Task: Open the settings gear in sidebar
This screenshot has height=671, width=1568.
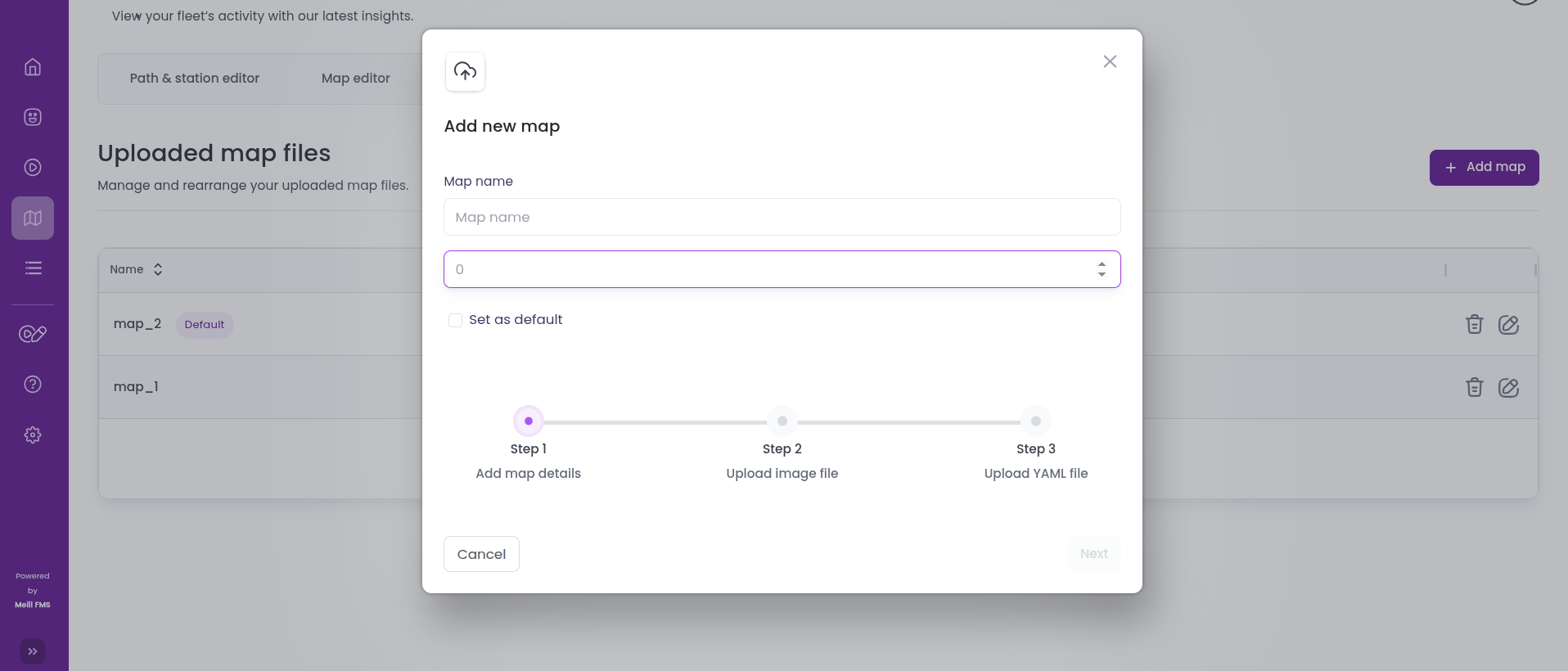Action: pyautogui.click(x=33, y=435)
